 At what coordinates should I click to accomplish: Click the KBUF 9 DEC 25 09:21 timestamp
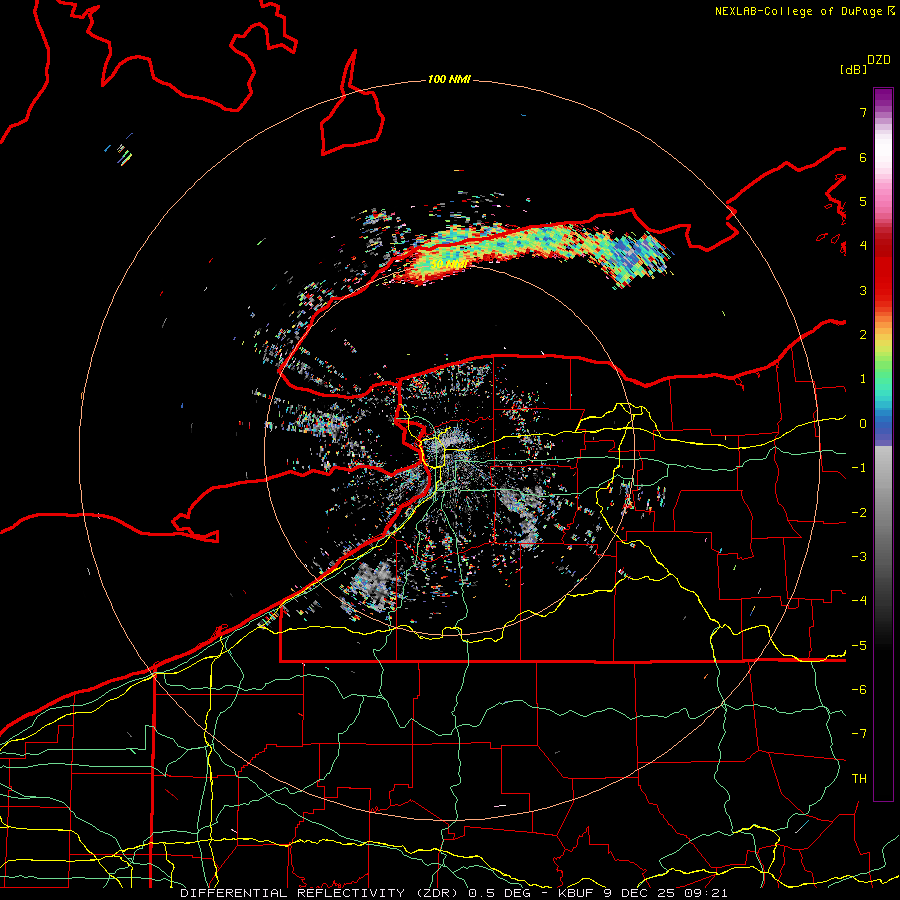[643, 893]
